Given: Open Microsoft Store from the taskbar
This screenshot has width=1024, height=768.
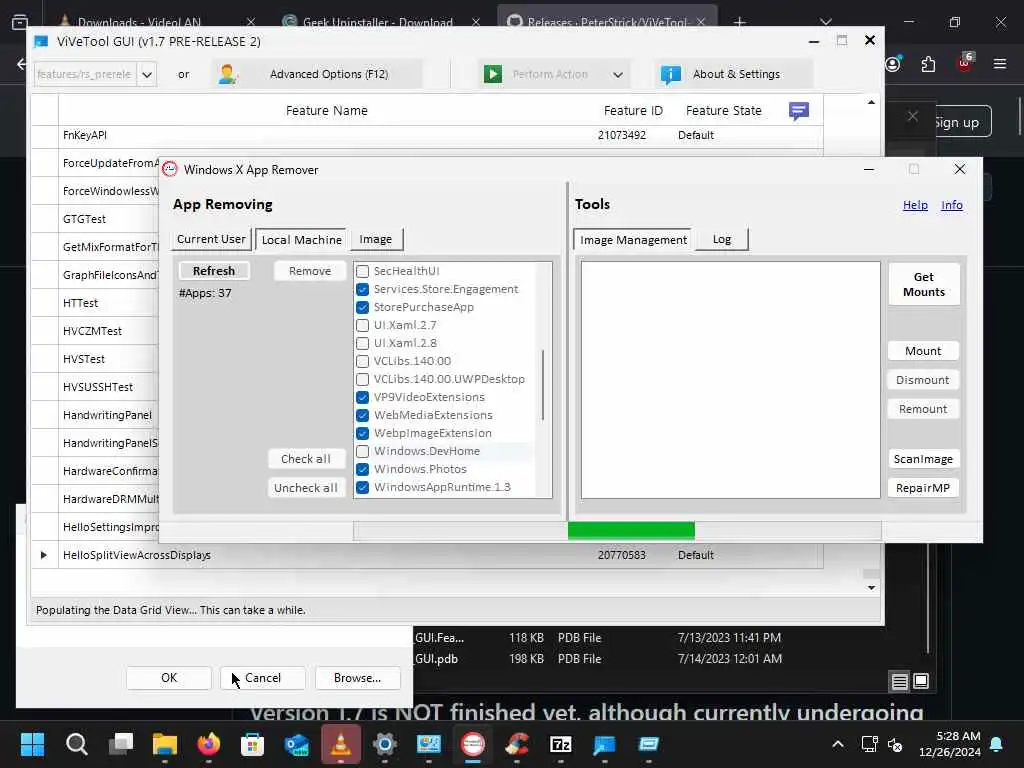Looking at the screenshot, I should [x=252, y=744].
